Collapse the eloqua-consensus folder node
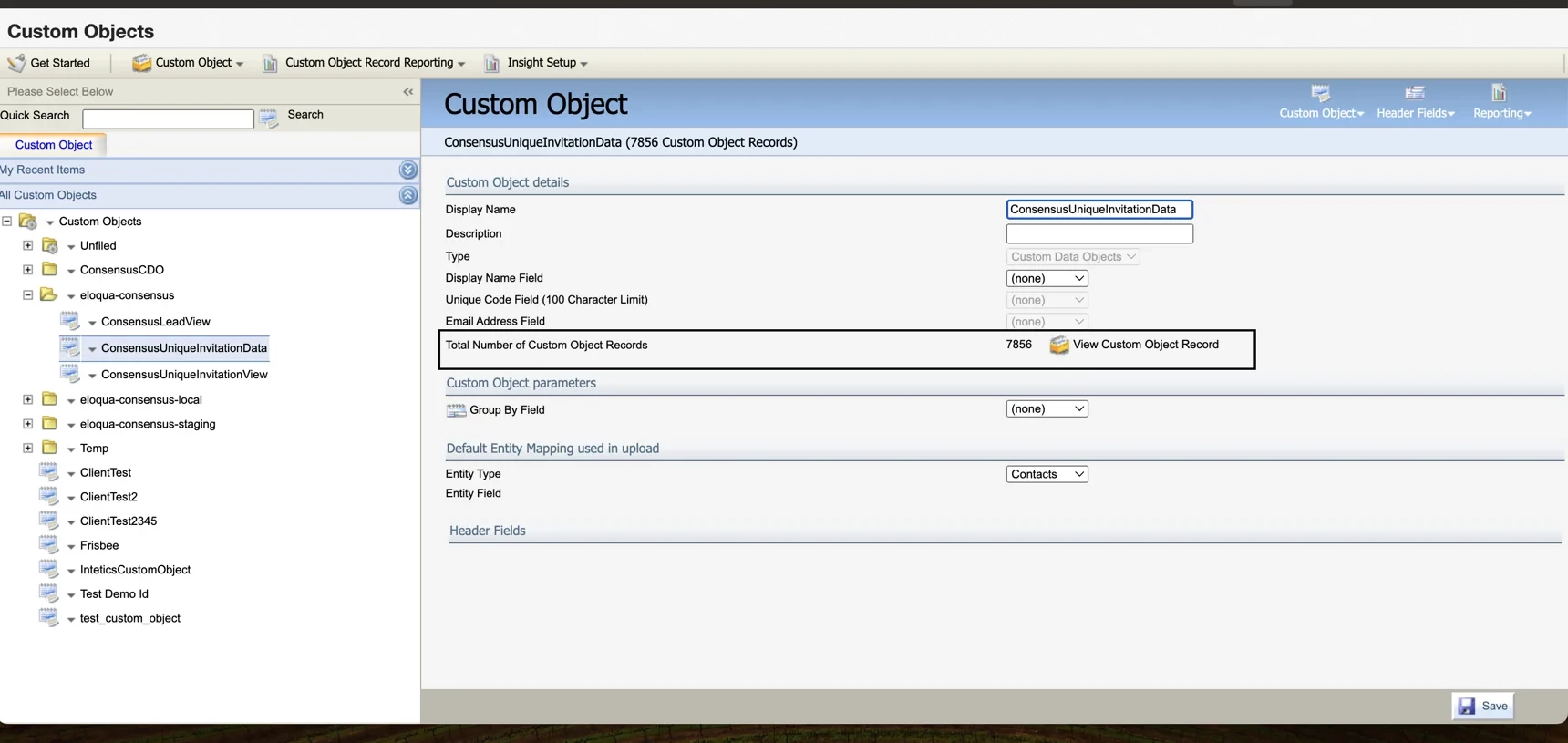The height and width of the screenshot is (743, 1568). tap(28, 294)
